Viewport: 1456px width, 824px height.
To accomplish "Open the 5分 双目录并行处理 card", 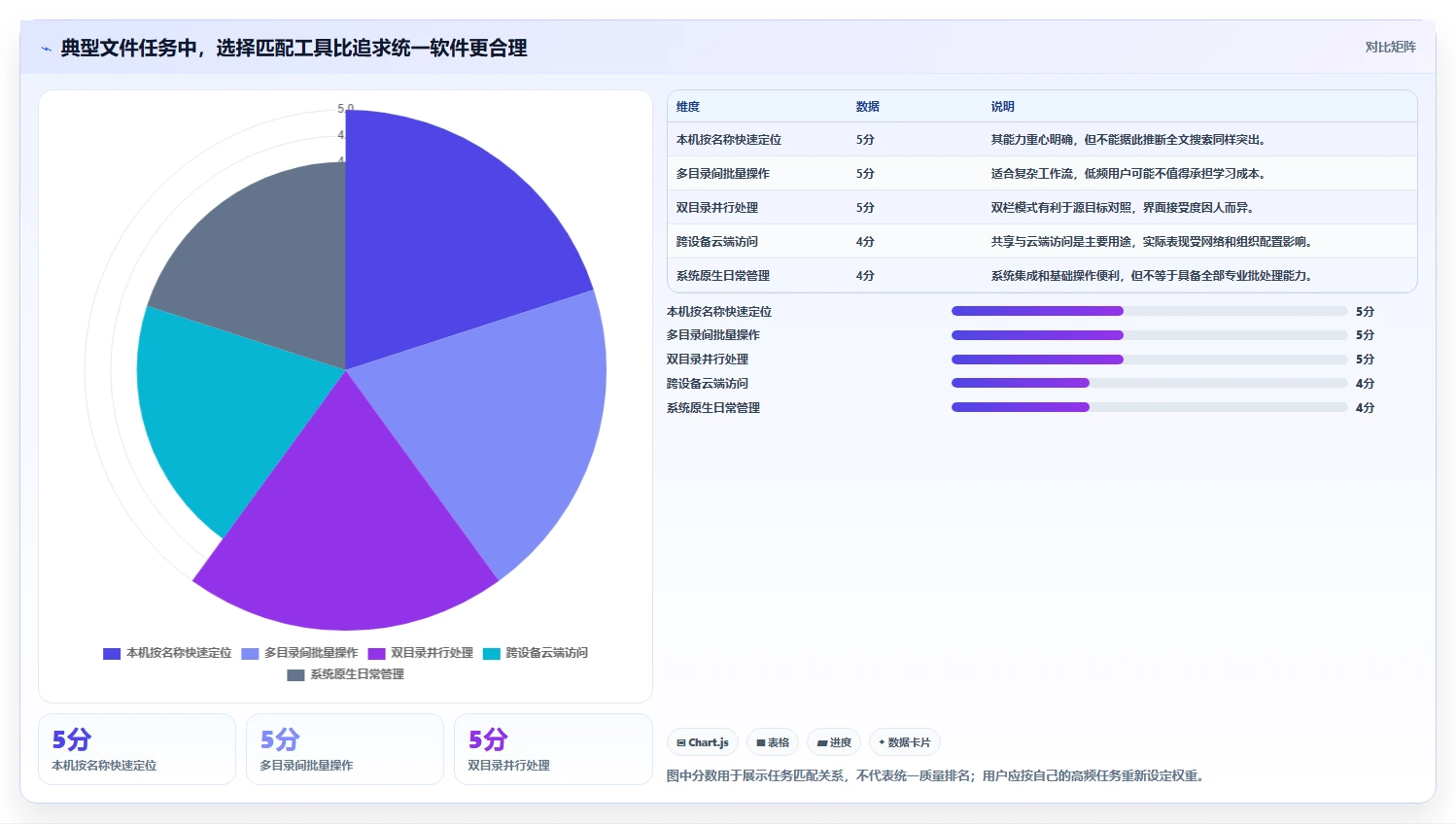I will [553, 749].
